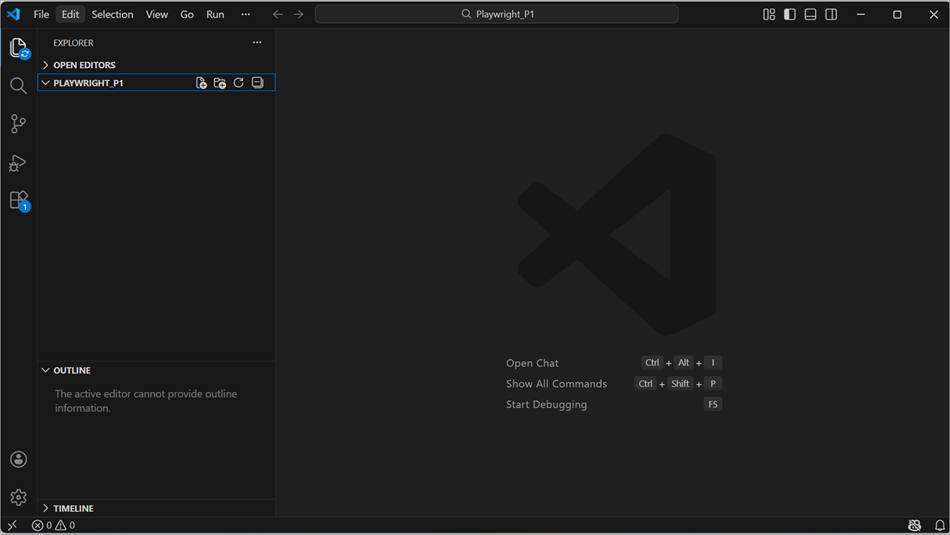Open the remote window indicator in the status bar
950x535 pixels.
pos(12,525)
